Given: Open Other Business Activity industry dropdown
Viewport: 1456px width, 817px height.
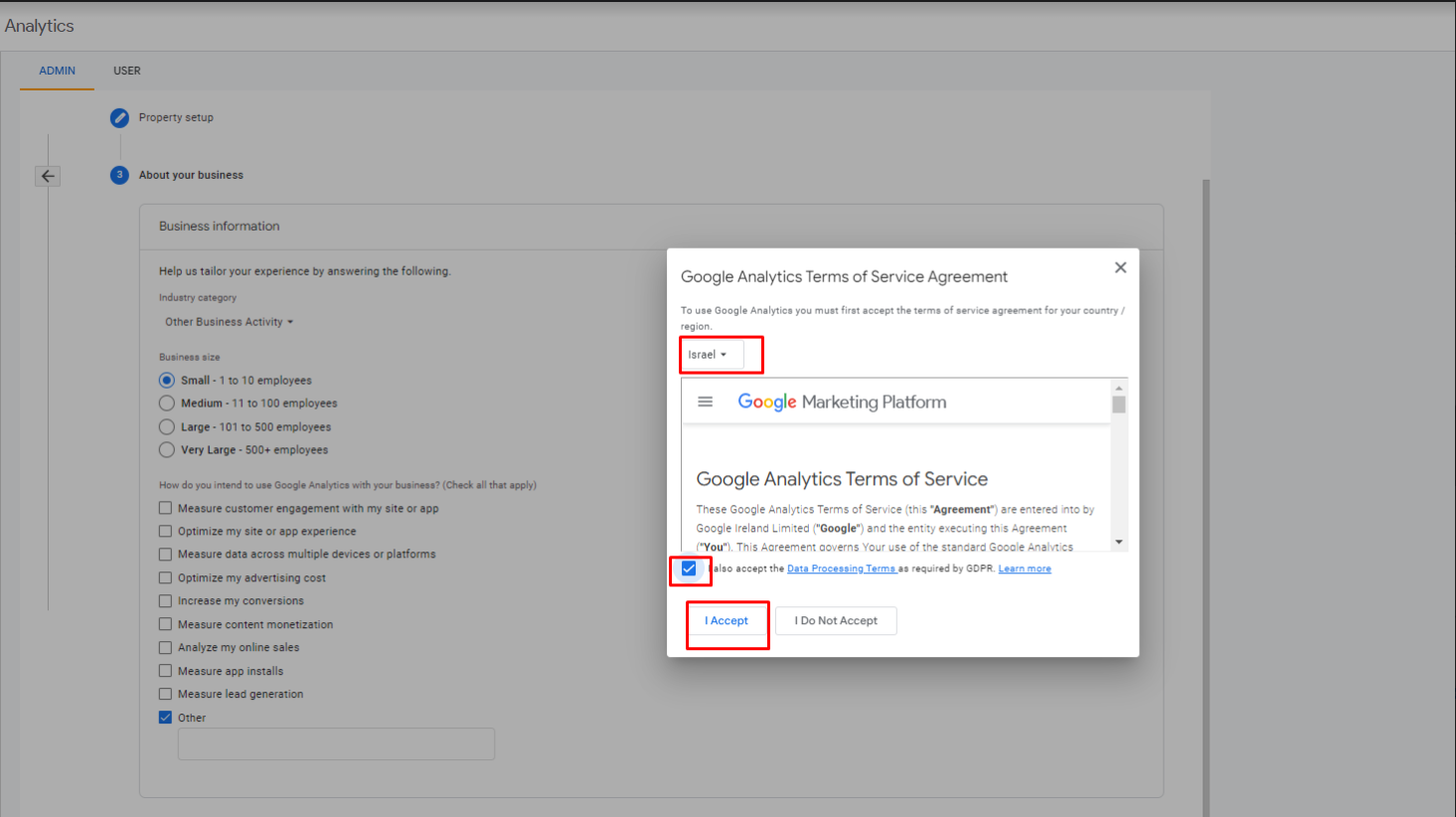Looking at the screenshot, I should pyautogui.click(x=229, y=322).
